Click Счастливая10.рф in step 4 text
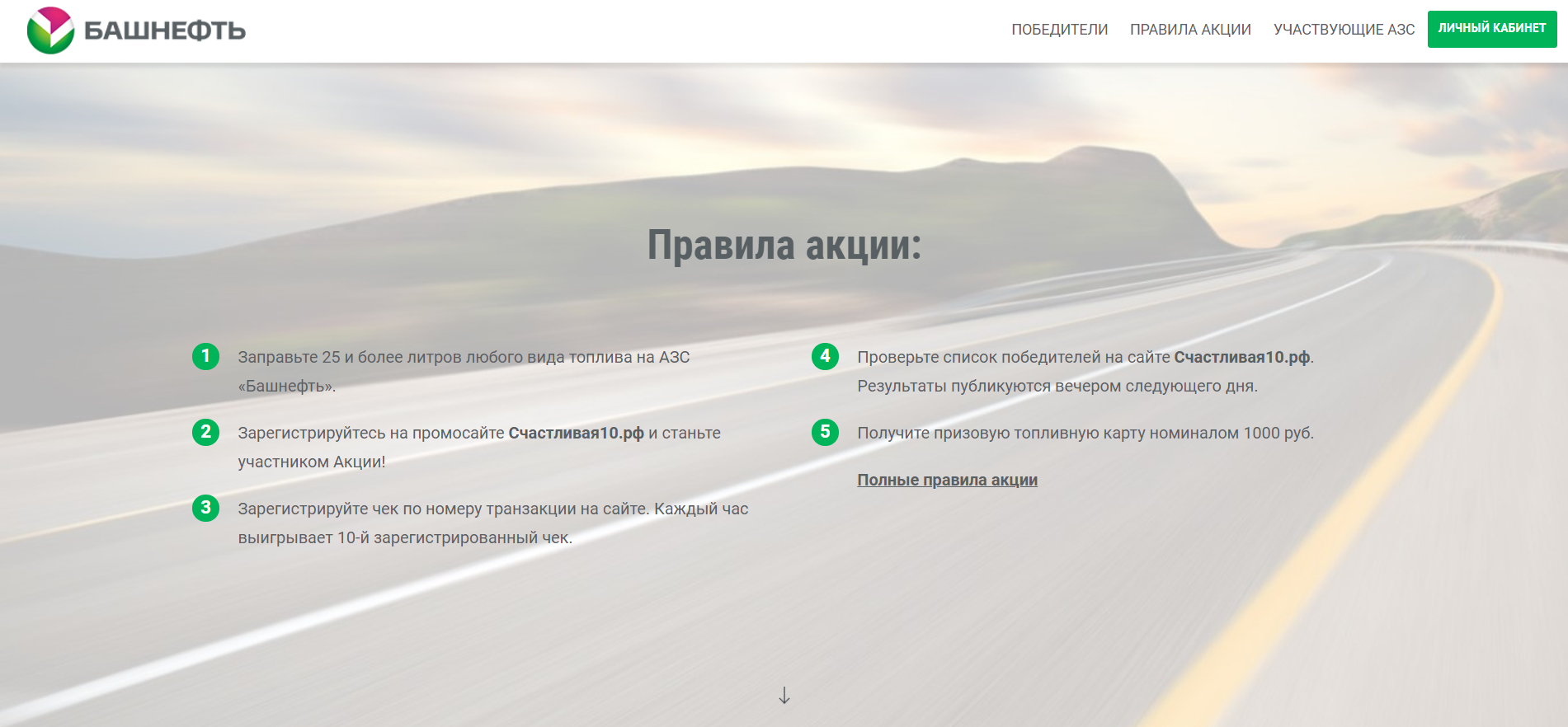1568x727 pixels. click(1241, 357)
